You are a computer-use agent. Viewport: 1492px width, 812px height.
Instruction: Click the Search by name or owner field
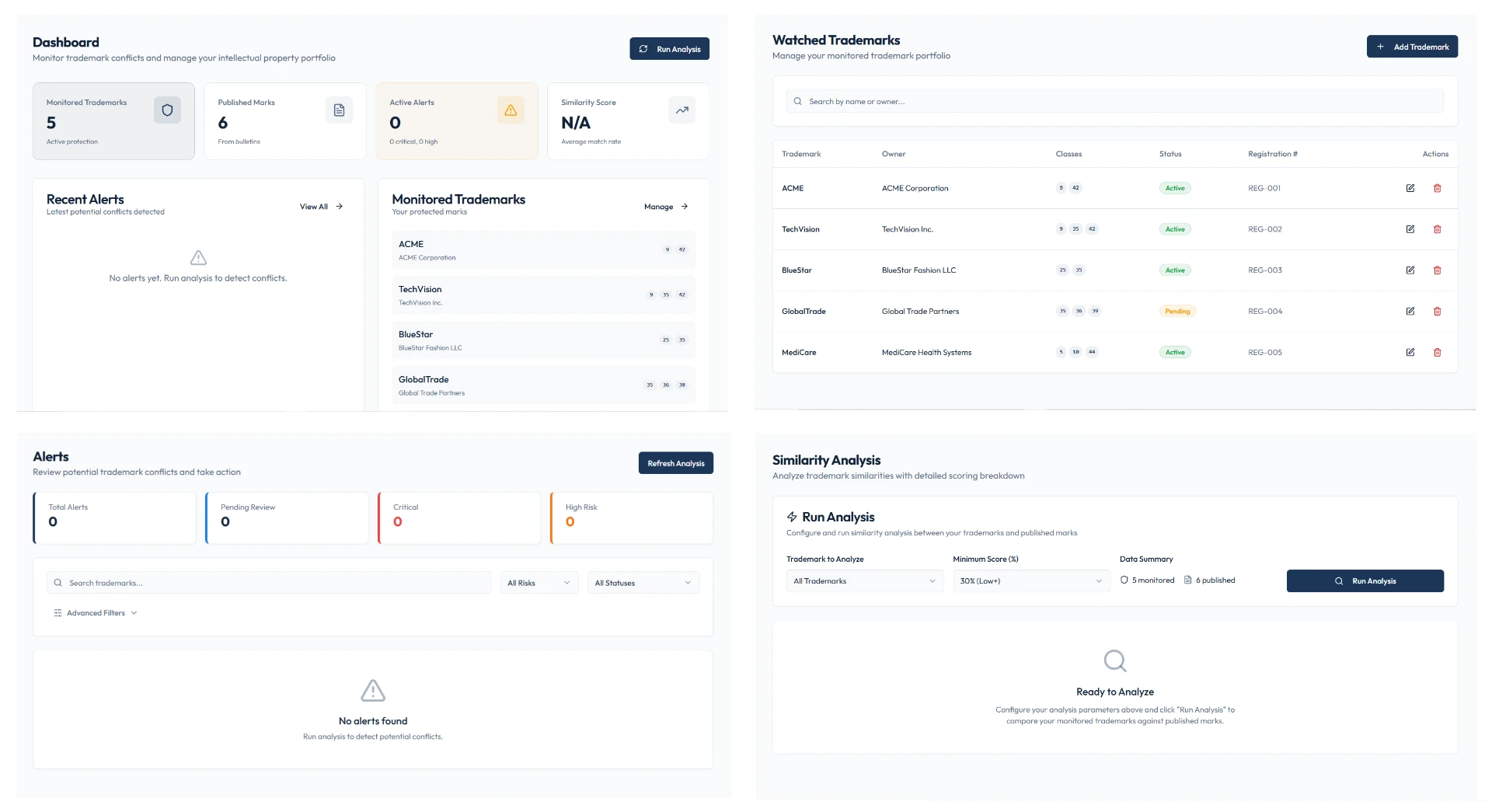[x=1115, y=102]
